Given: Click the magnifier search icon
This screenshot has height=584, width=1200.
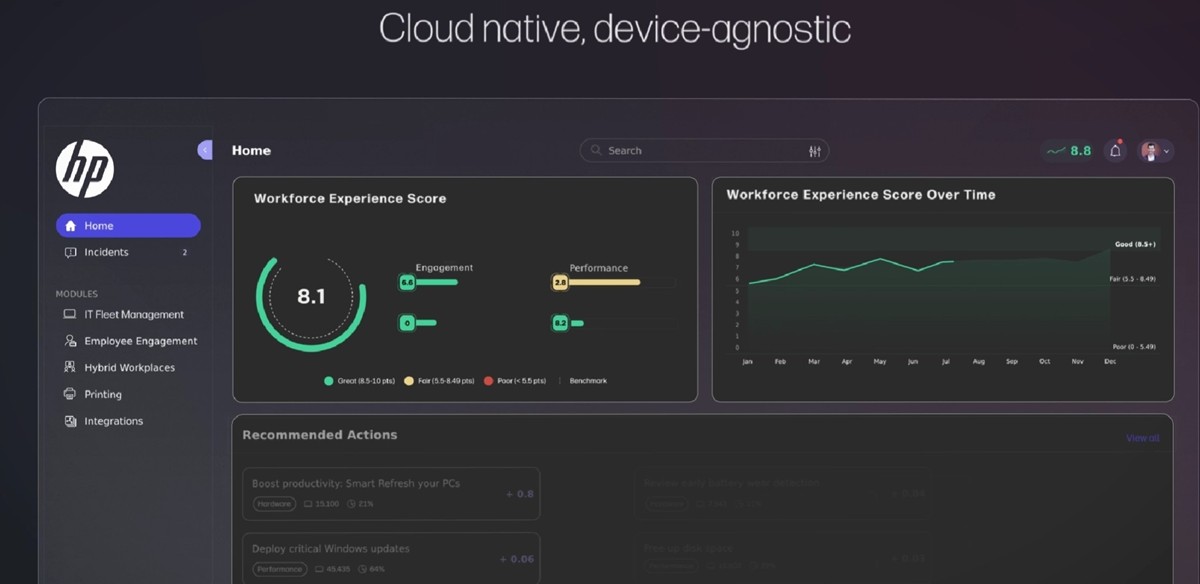Looking at the screenshot, I should (x=596, y=151).
